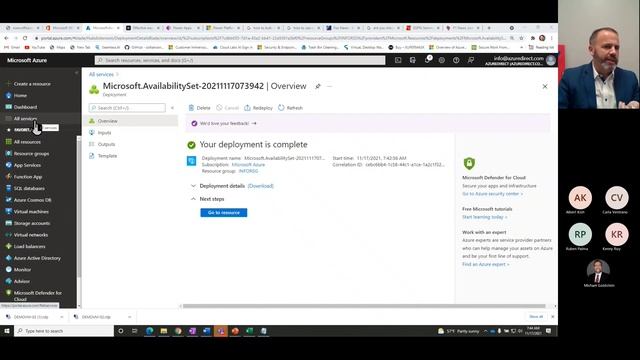Open the Microsoft Azure subscription link
The image size is (640, 360).
tap(248, 164)
